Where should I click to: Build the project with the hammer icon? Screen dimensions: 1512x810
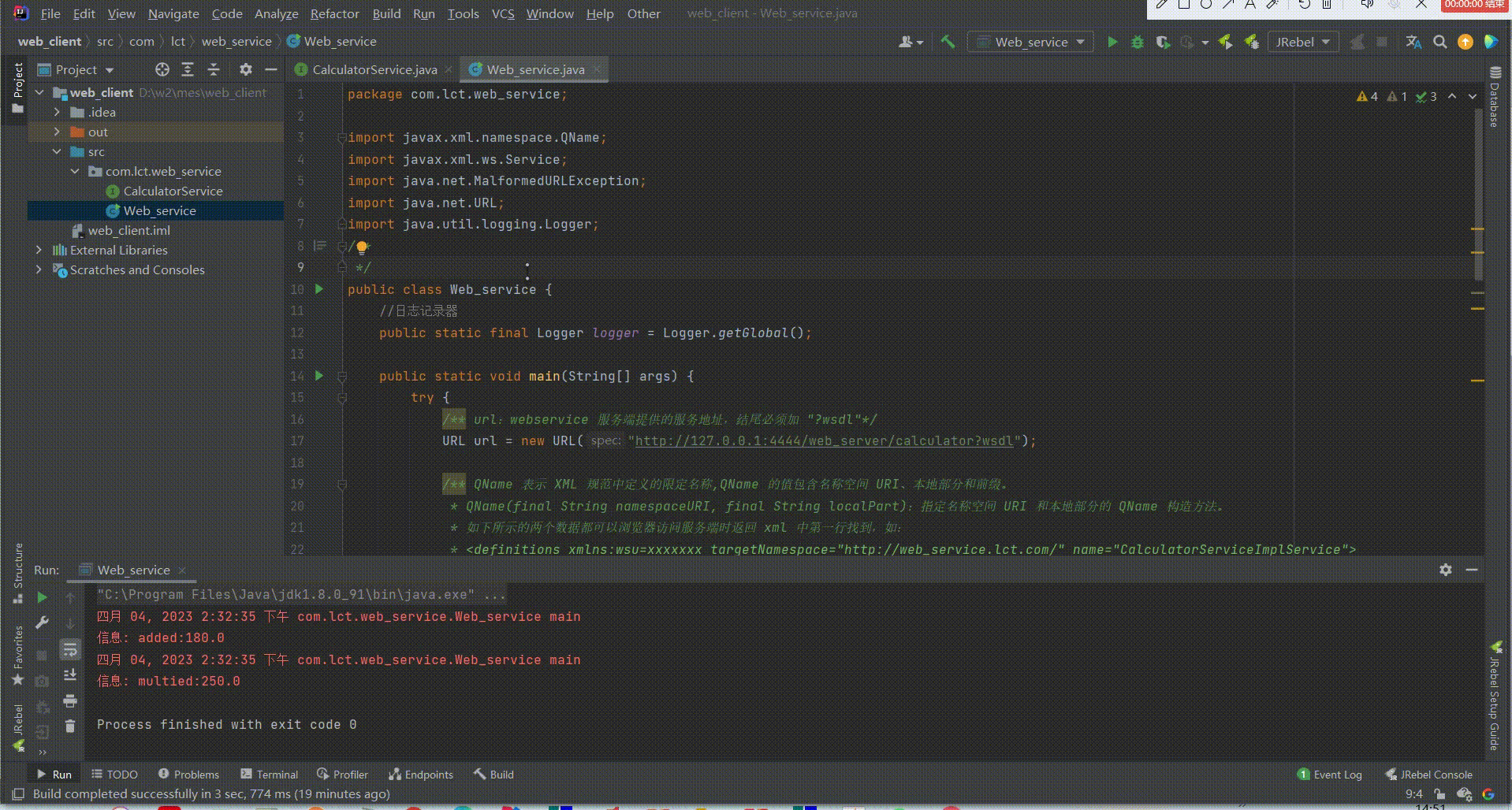[x=948, y=42]
